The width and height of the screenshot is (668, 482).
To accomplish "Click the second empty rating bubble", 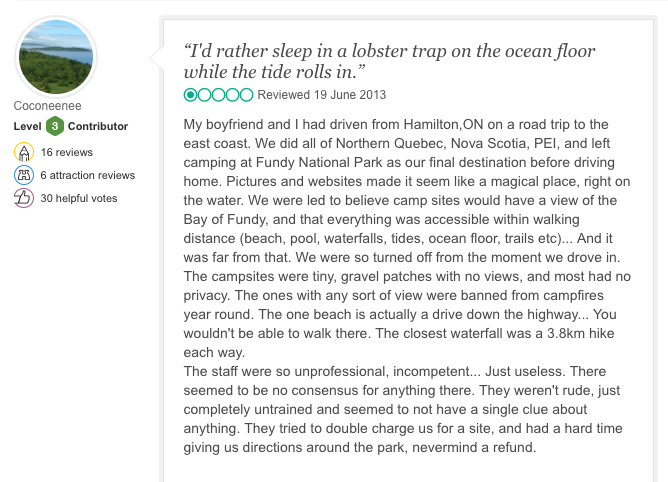I will tap(205, 95).
